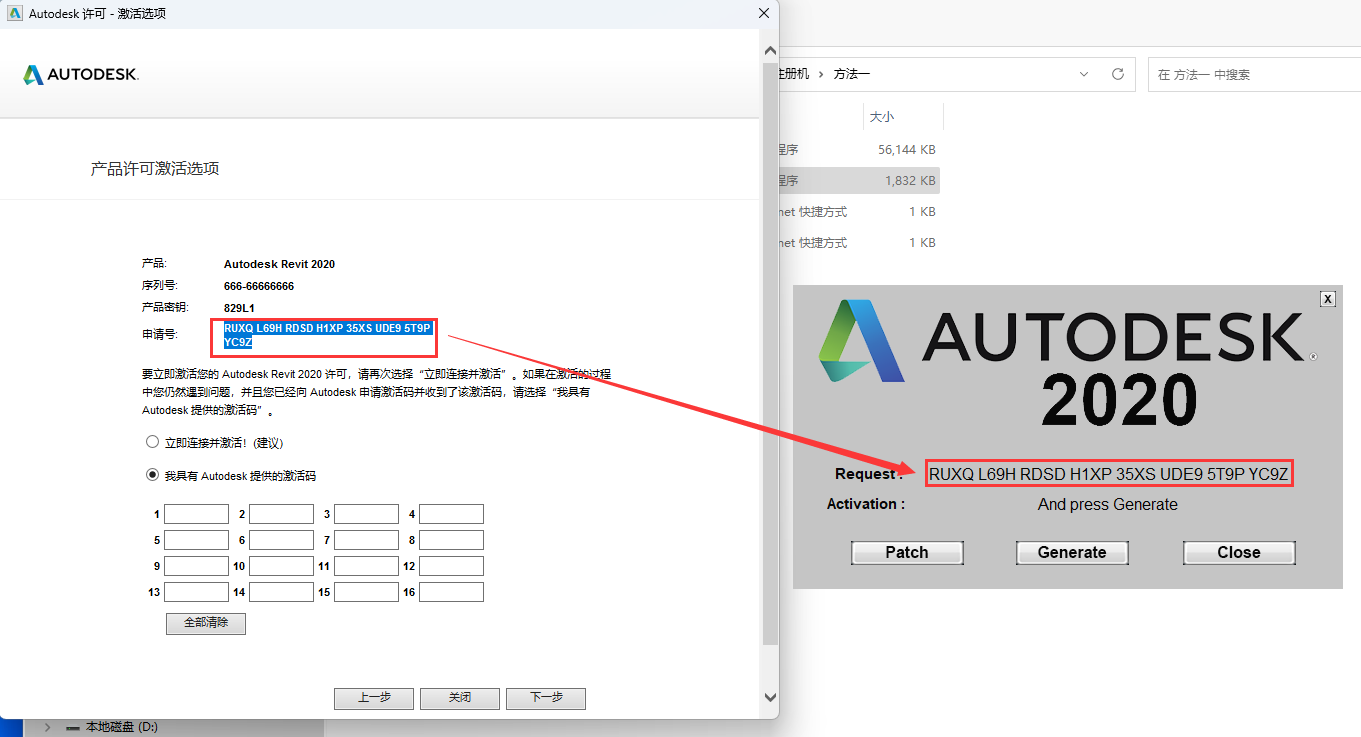Image resolution: width=1361 pixels, height=737 pixels.
Task: Select the file row sized 1,832 KB
Action: click(x=859, y=180)
